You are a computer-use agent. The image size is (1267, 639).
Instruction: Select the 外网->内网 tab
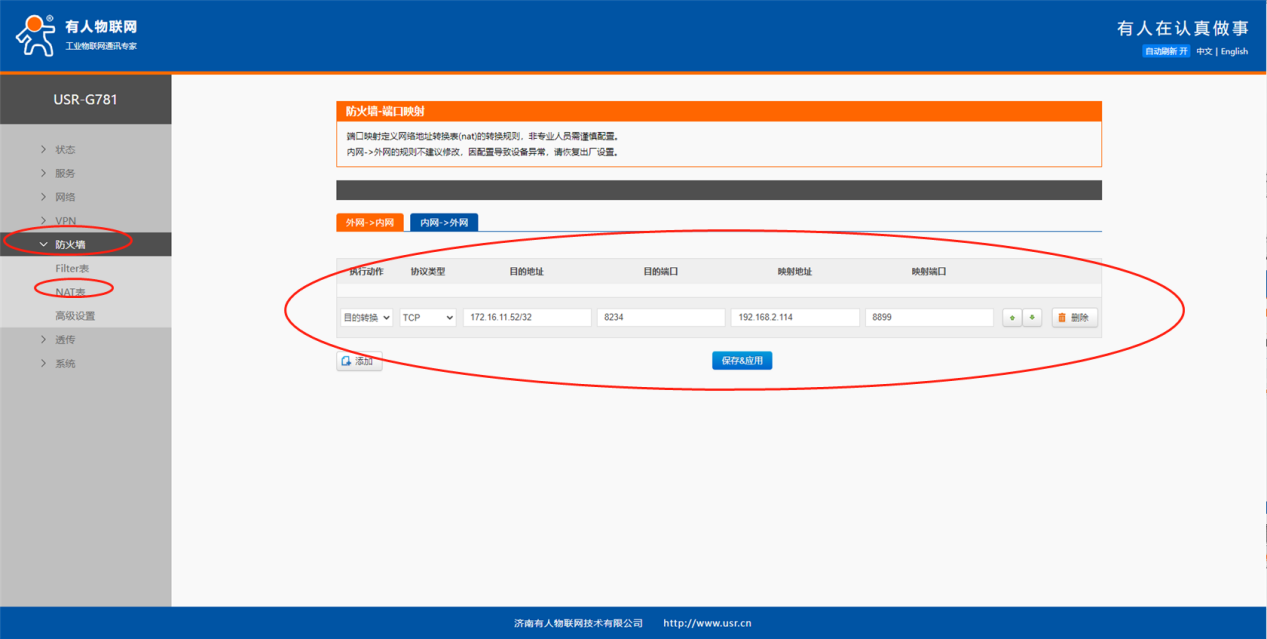370,222
